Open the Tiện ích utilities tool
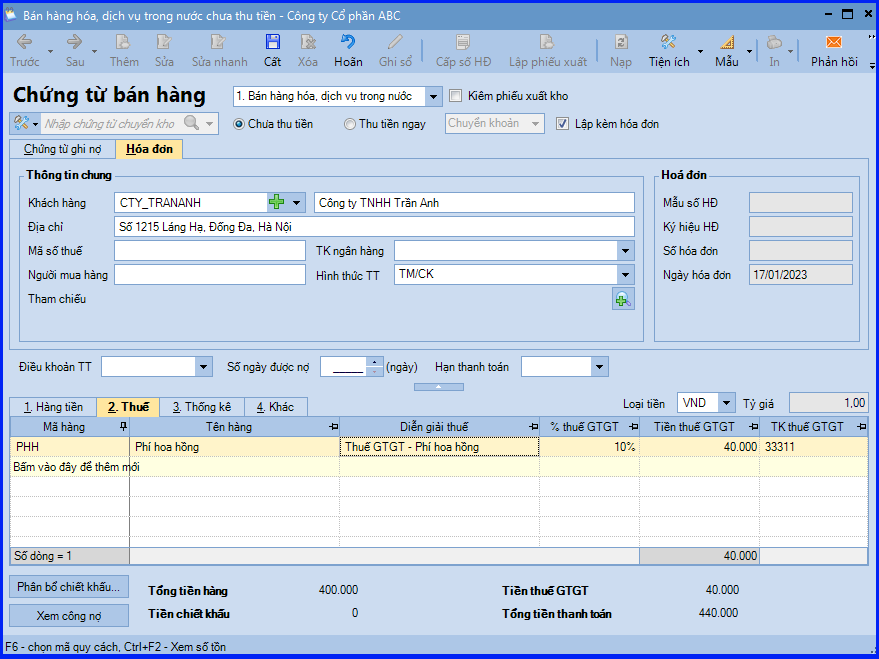The width and height of the screenshot is (879, 659). tap(669, 51)
